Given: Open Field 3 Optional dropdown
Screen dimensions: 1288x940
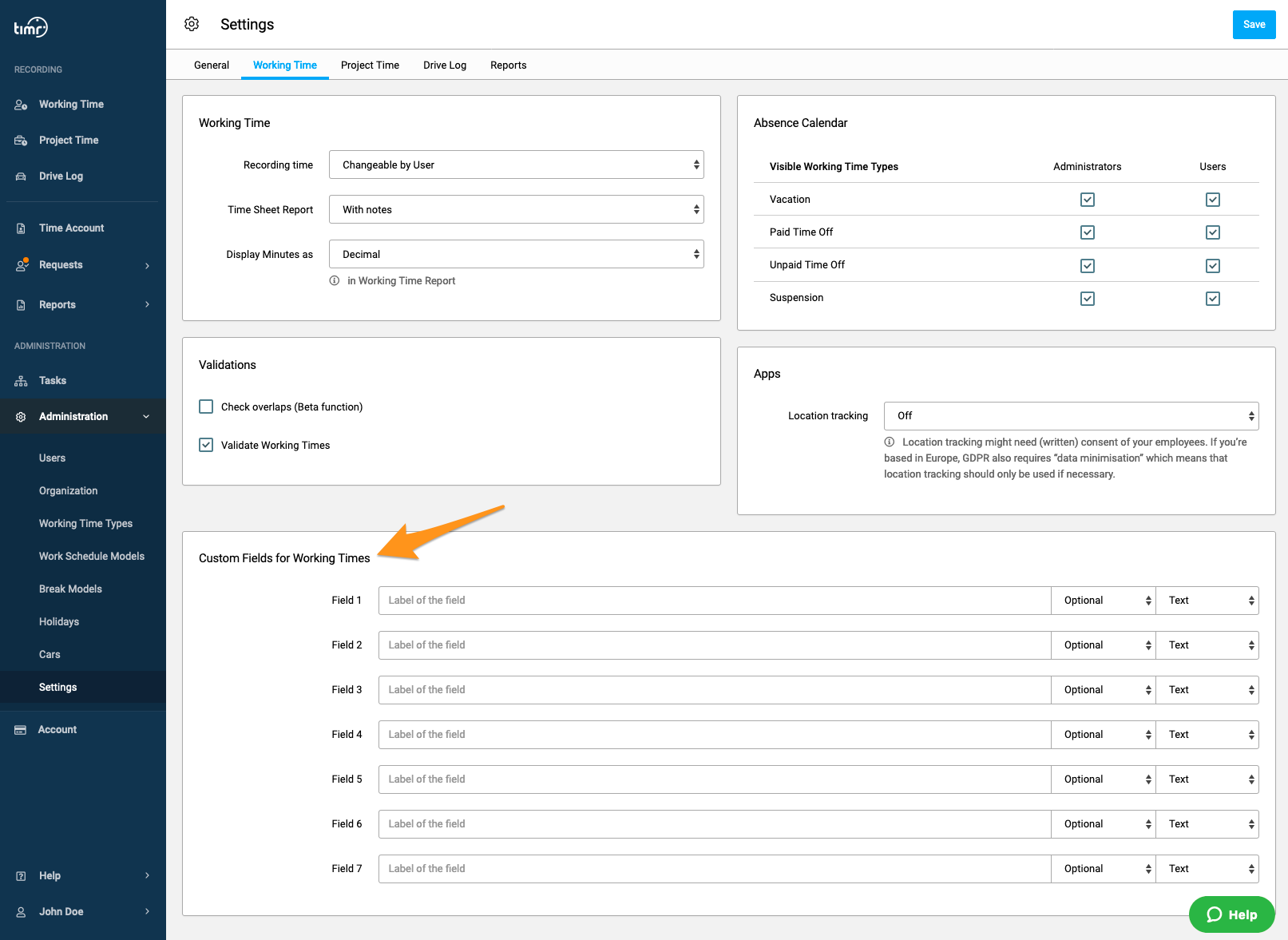Looking at the screenshot, I should tap(1104, 690).
